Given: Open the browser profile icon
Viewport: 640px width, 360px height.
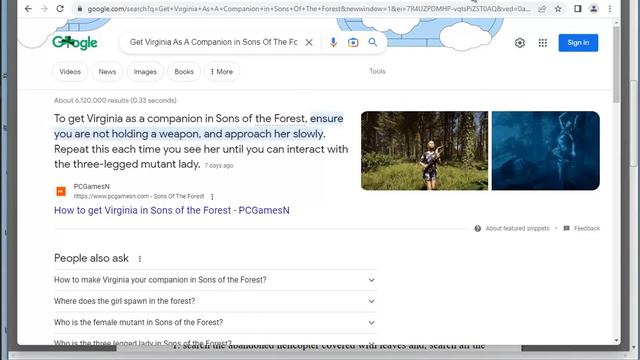Looking at the screenshot, I should pos(594,9).
